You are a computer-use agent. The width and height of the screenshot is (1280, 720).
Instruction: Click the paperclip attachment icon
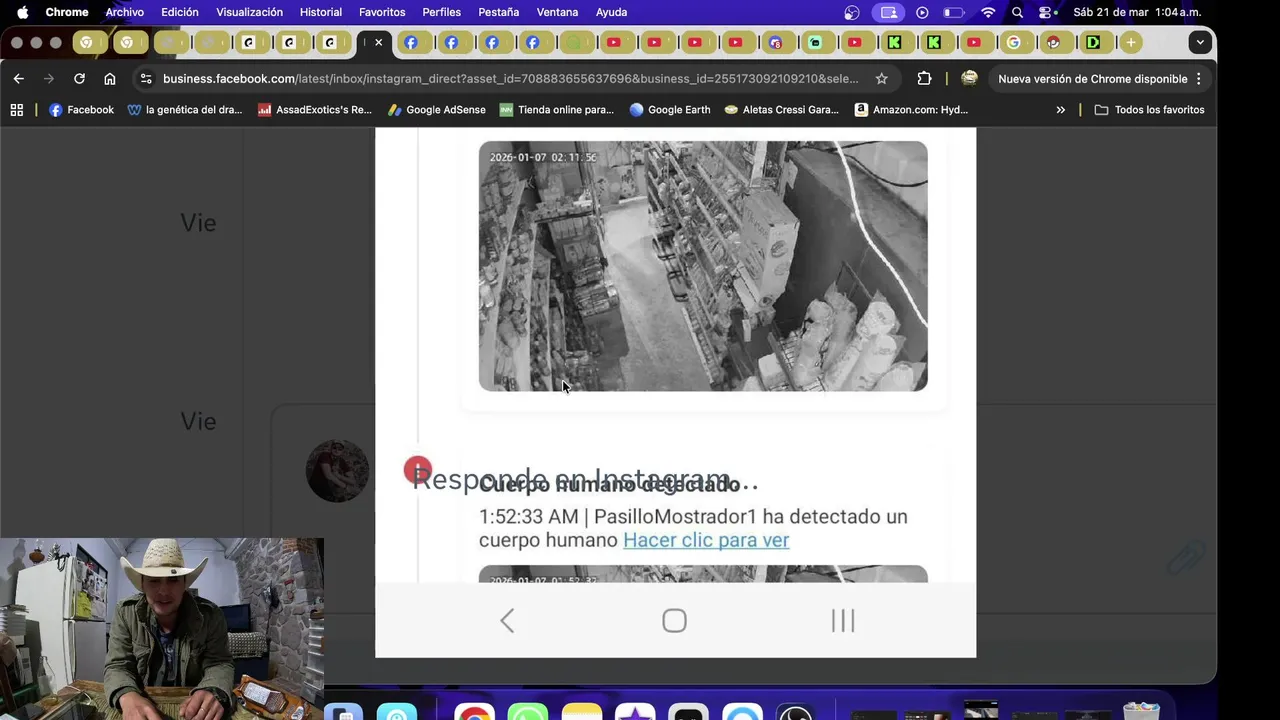coord(1186,558)
